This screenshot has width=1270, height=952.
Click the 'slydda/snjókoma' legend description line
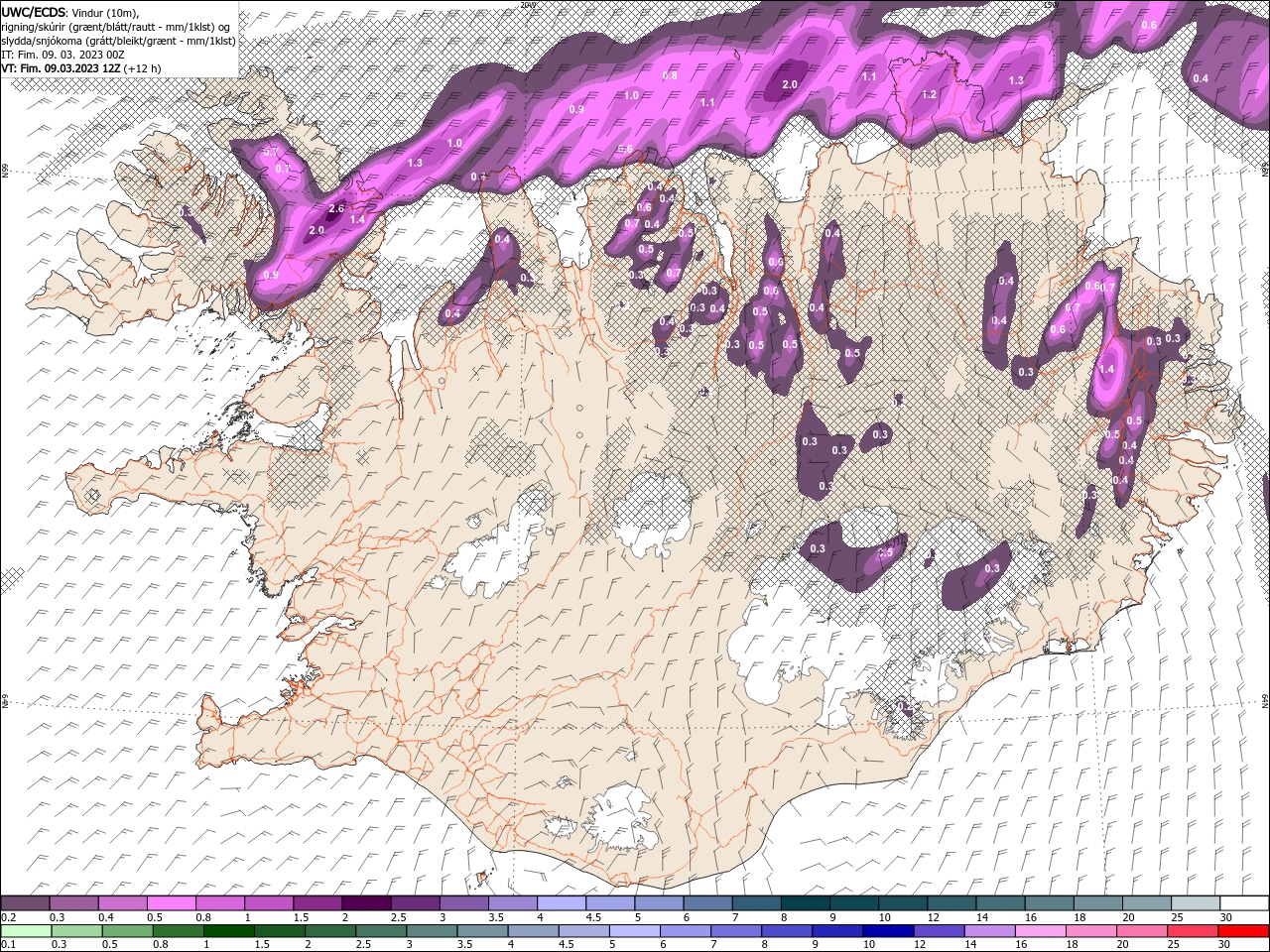[x=118, y=41]
